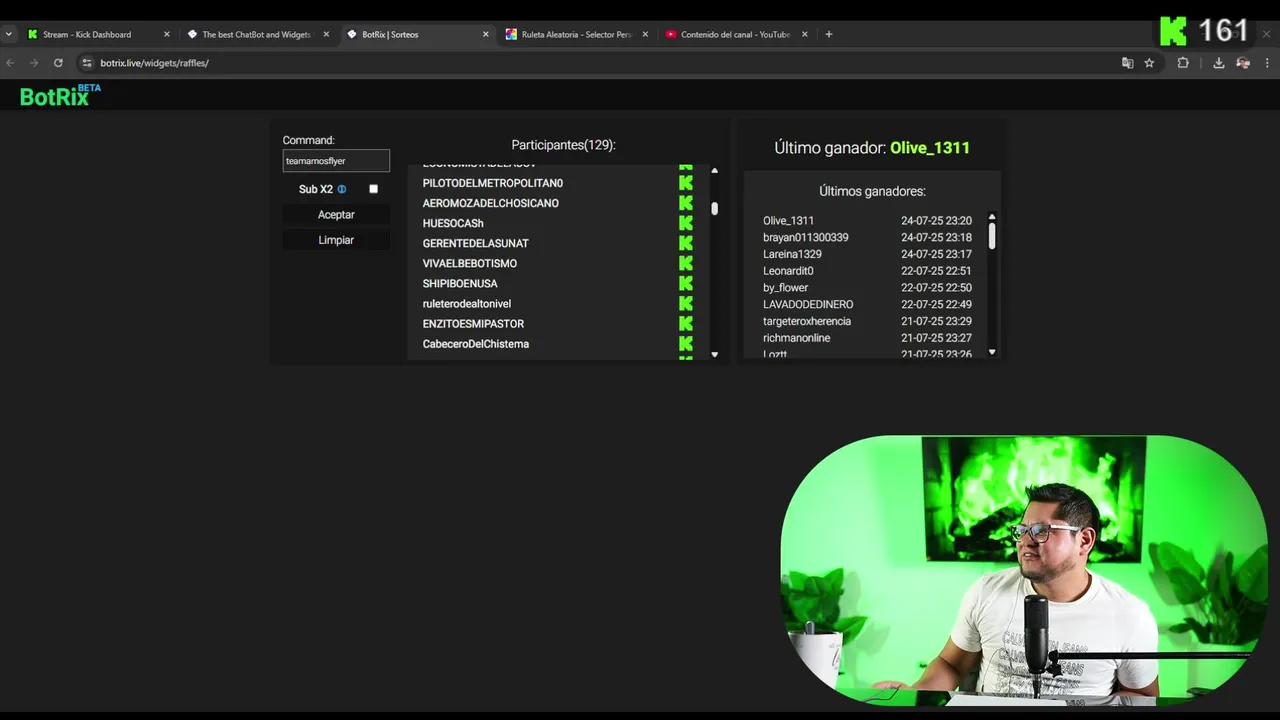Viewport: 1280px width, 720px height.
Task: Reload the page with browser refresh icon
Action: [x=58, y=63]
